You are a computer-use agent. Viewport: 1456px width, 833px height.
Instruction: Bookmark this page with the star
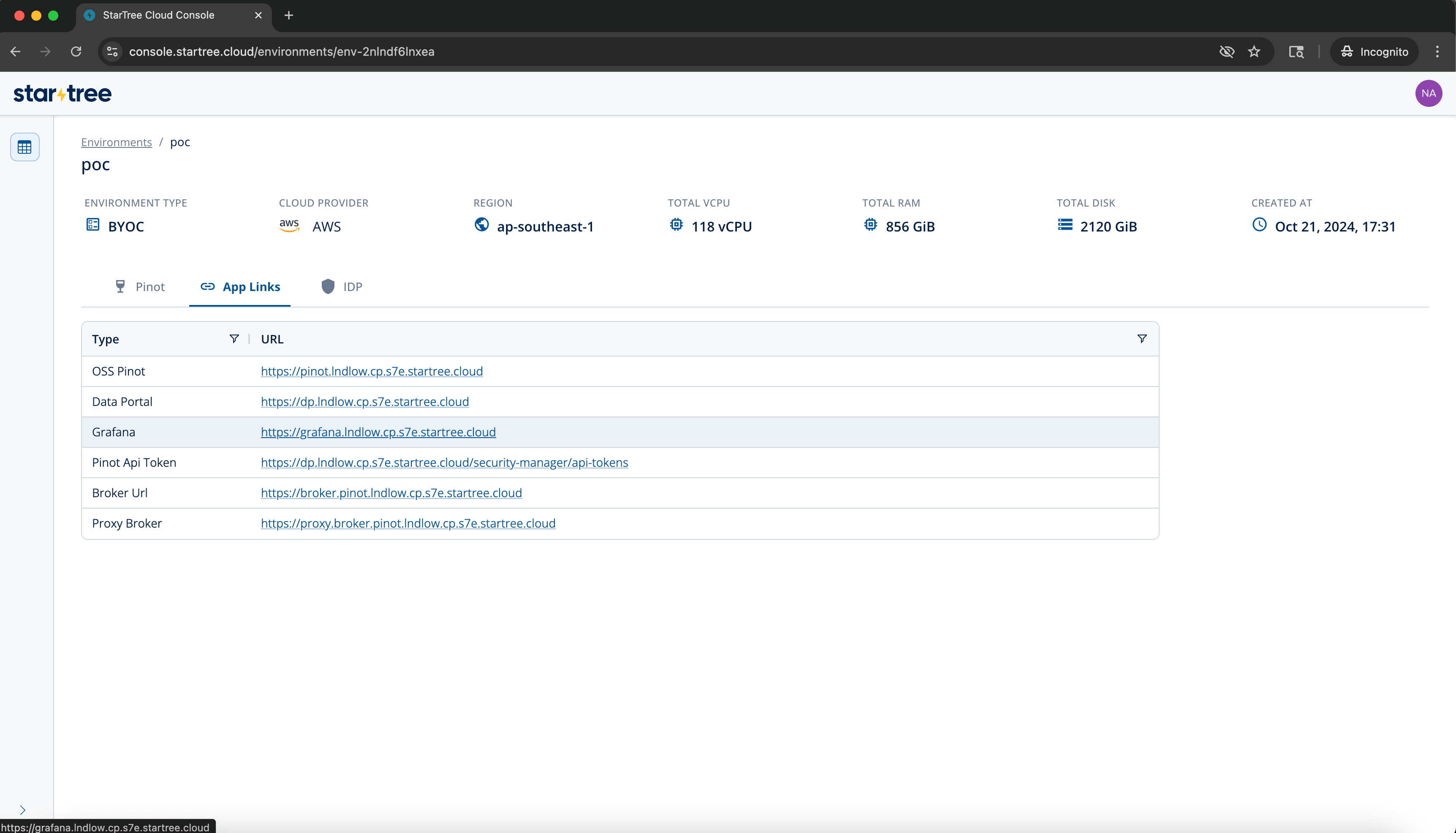click(1254, 52)
